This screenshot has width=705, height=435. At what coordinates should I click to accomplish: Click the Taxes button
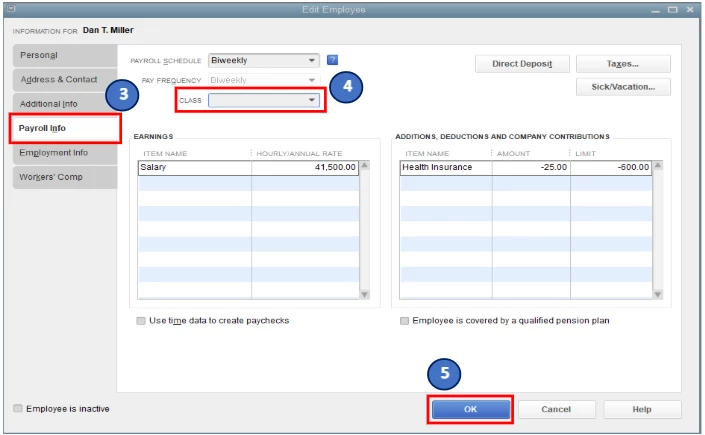coord(623,64)
